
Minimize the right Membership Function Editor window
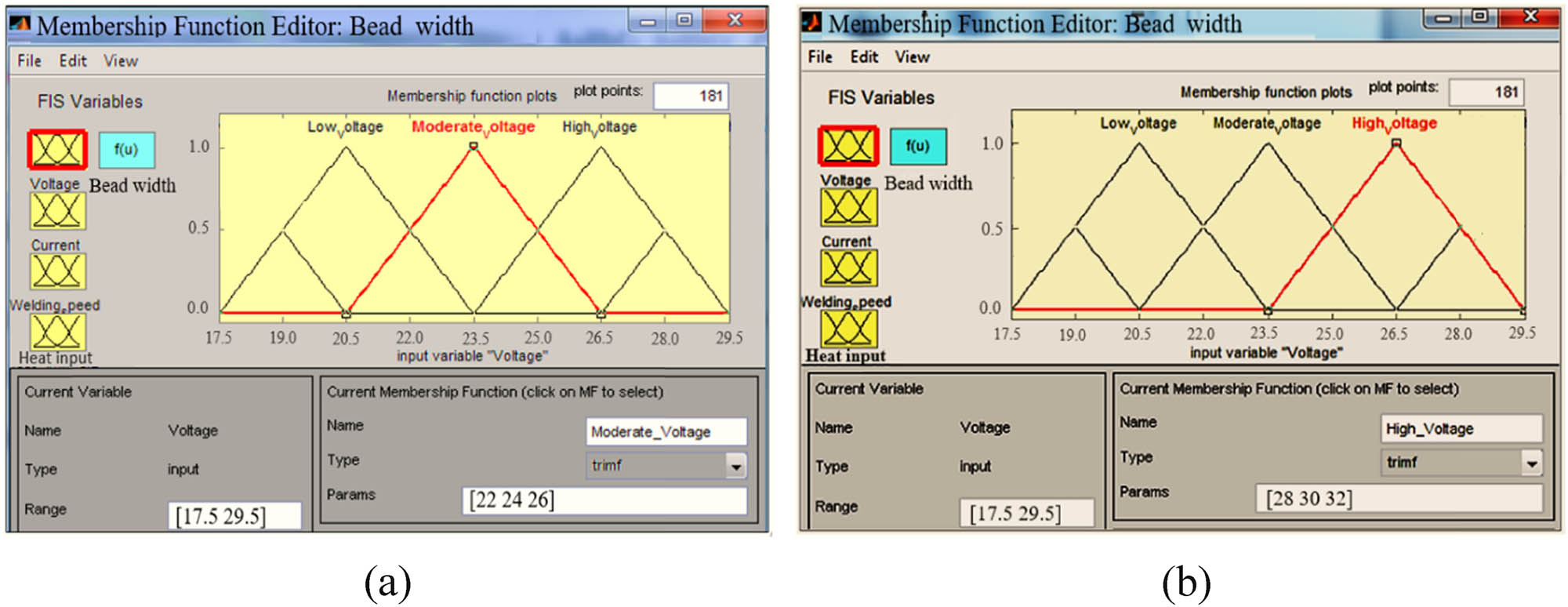pyautogui.click(x=1443, y=17)
